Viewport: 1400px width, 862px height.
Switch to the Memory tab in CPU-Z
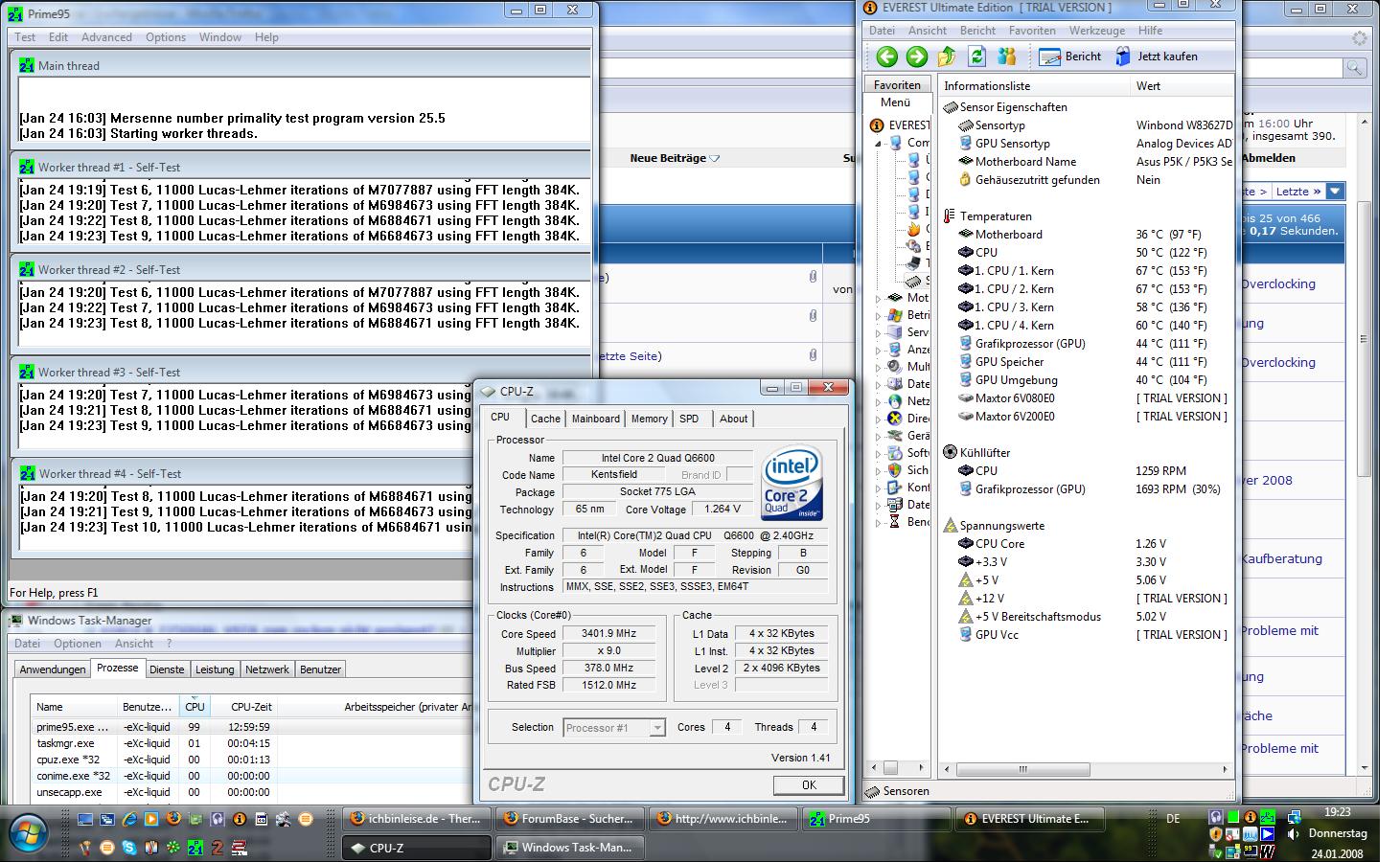point(649,419)
